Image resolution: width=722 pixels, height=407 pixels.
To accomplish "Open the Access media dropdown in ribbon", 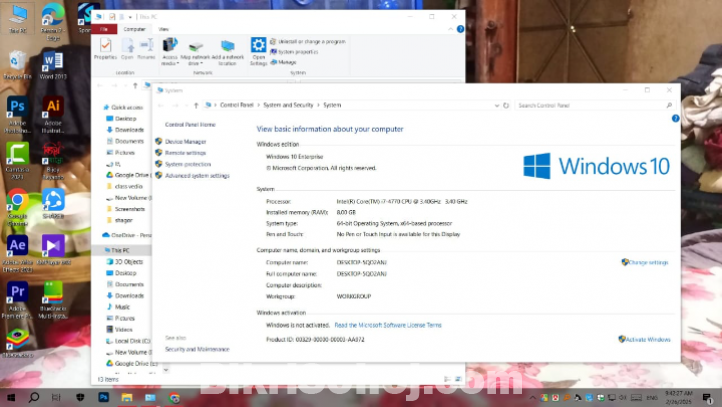I will tap(170, 52).
